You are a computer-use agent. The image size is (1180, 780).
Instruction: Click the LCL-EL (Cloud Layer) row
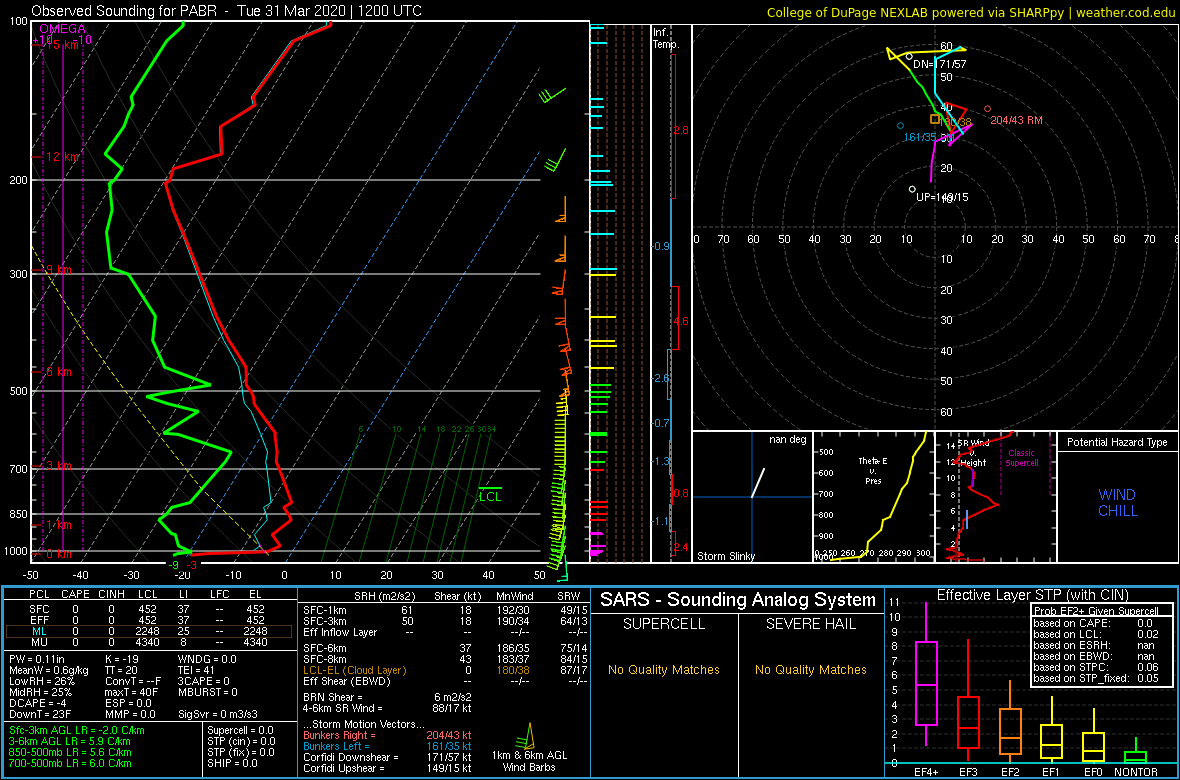pos(444,670)
